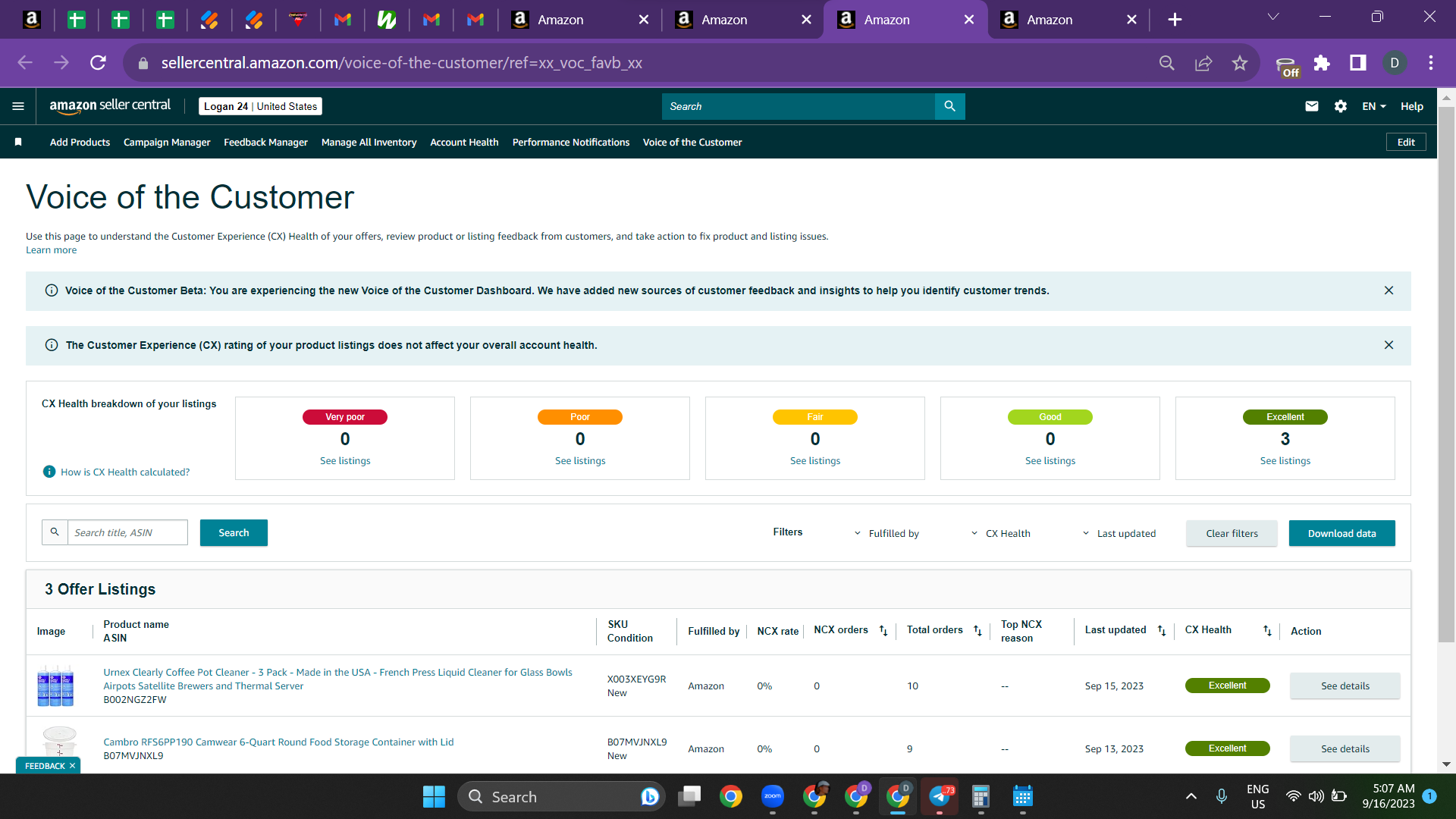Sort by CX Health column arrows

[1267, 631]
